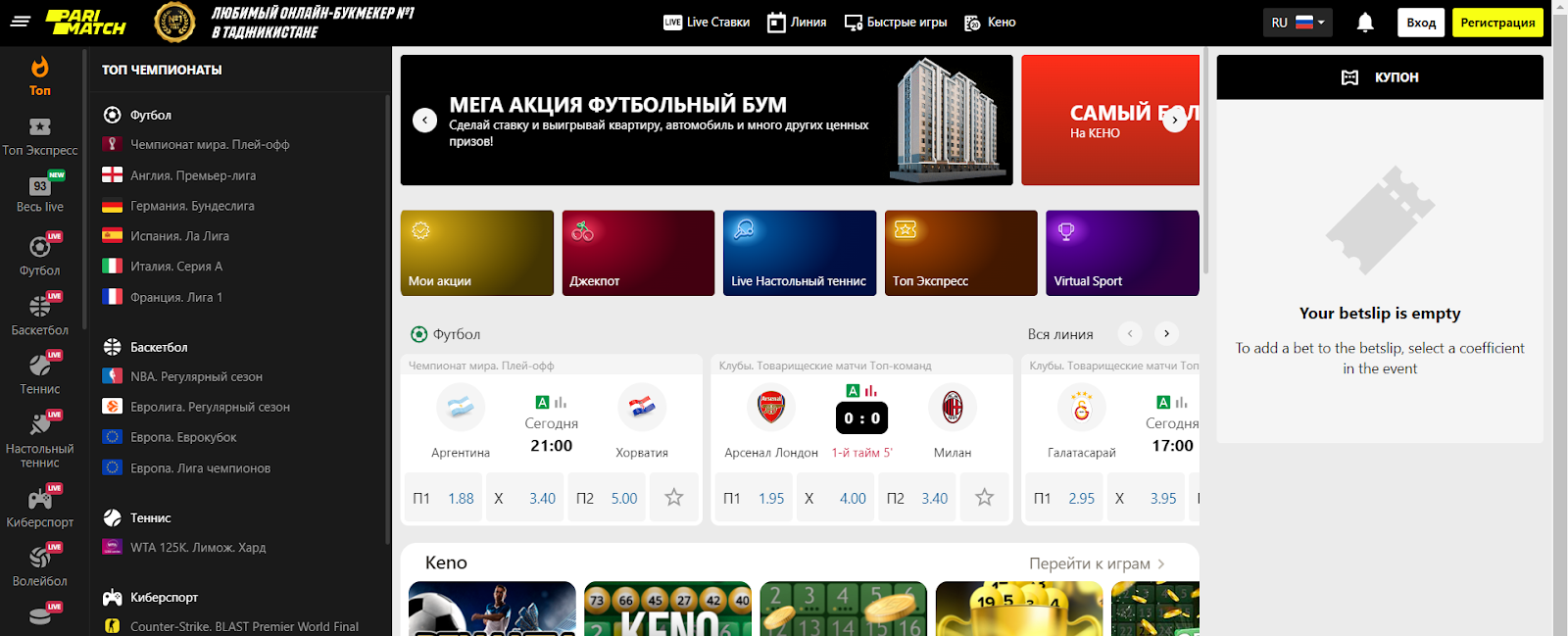This screenshot has width=1568, height=636.
Task: Favorite the Арсенал Лондон vs Милан star
Action: tap(985, 498)
